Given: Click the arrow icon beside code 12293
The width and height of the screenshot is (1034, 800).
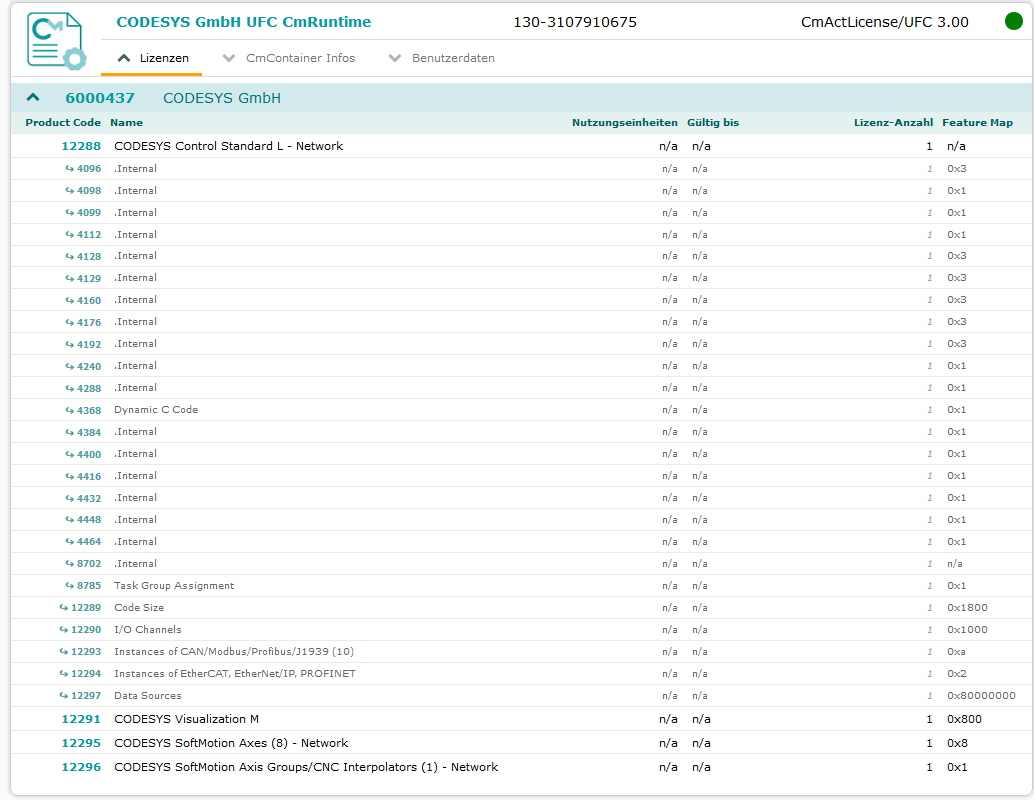Looking at the screenshot, I should 64,652.
